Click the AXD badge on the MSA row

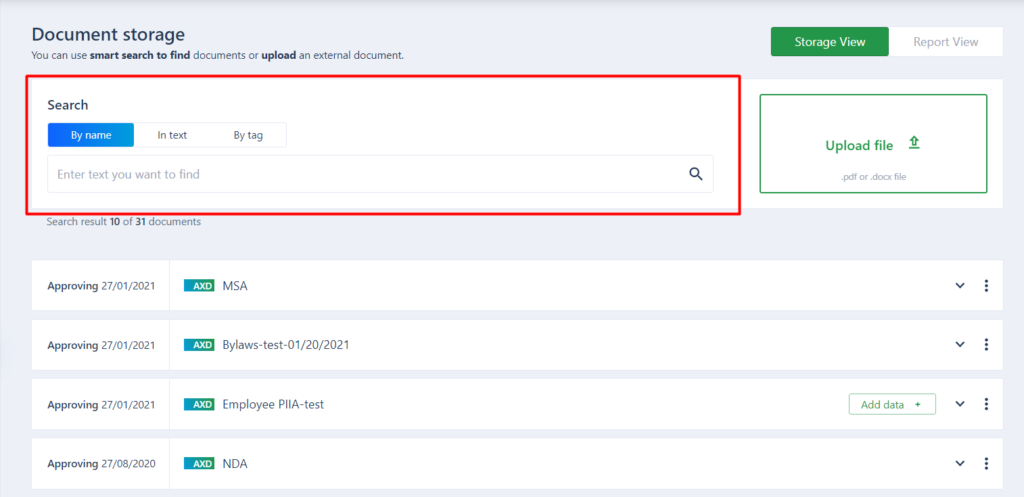point(199,285)
